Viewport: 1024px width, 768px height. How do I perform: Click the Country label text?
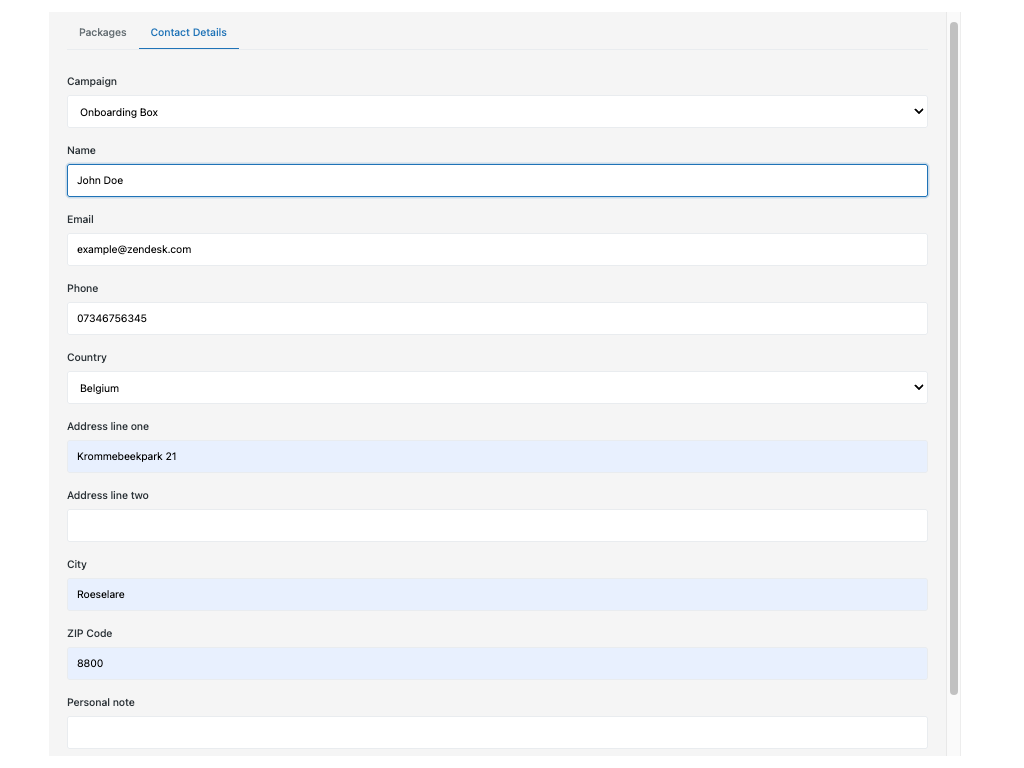[x=87, y=357]
